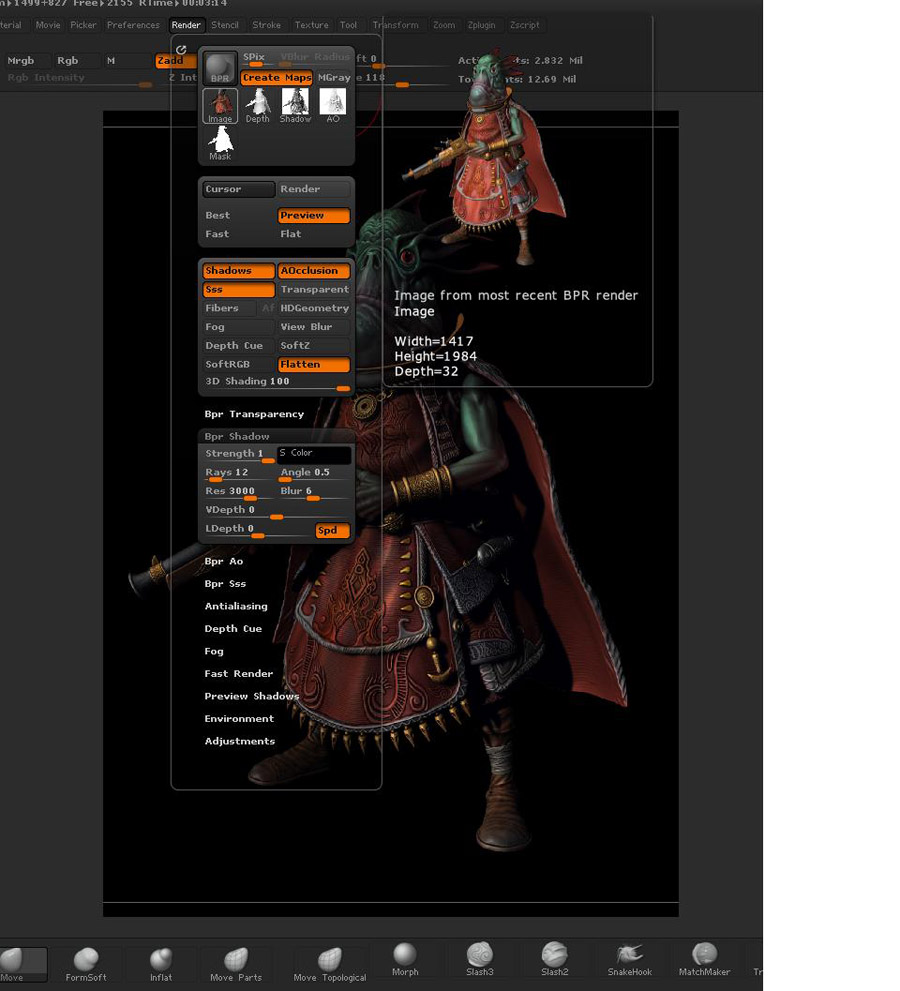Enable the Depth Cue toggle beside SoftZ
This screenshot has height=991, width=900.
(x=238, y=346)
